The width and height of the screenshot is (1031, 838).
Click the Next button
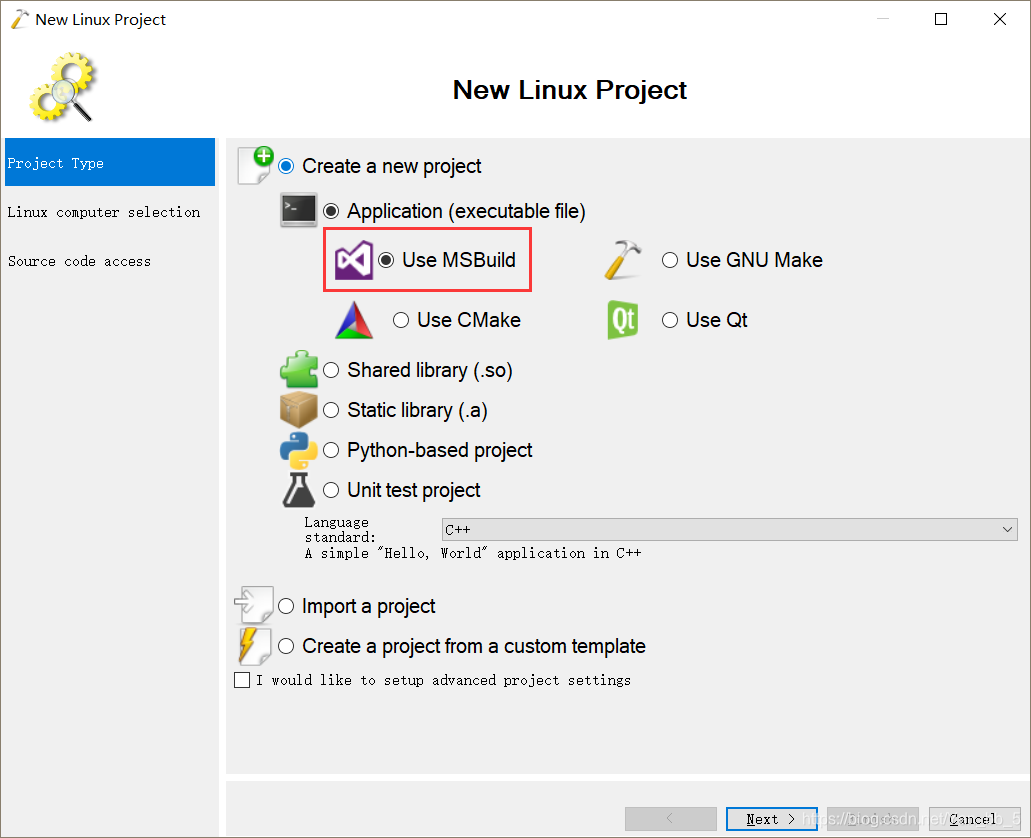[x=772, y=819]
